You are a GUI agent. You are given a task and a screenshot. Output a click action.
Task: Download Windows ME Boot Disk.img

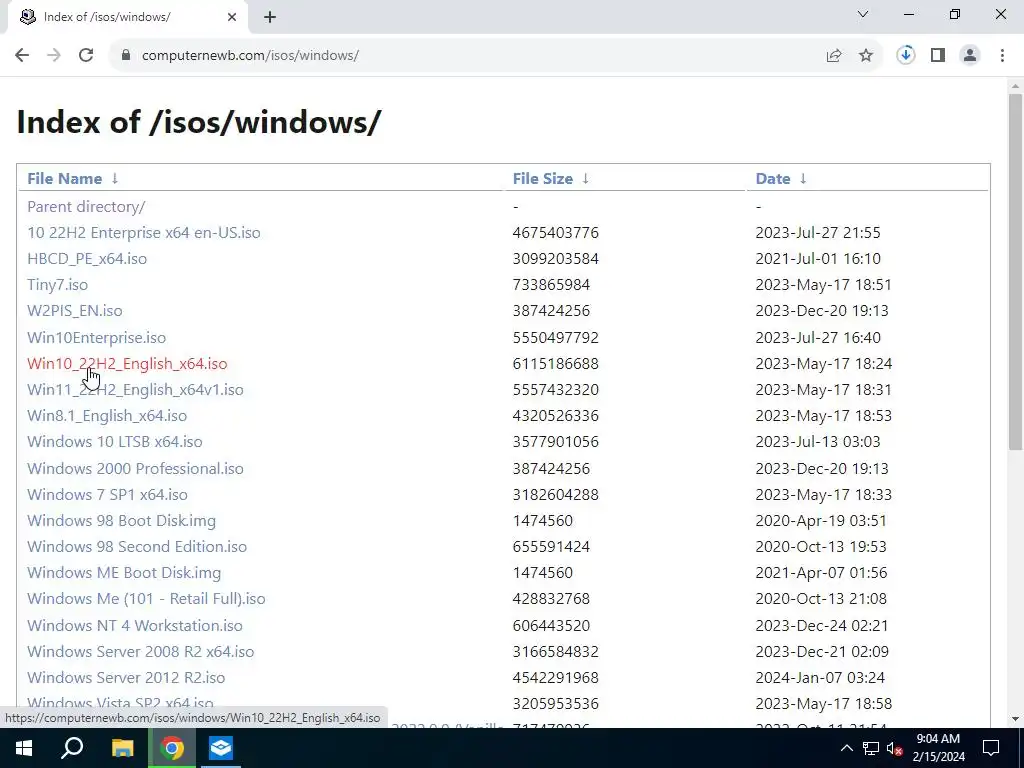click(124, 573)
